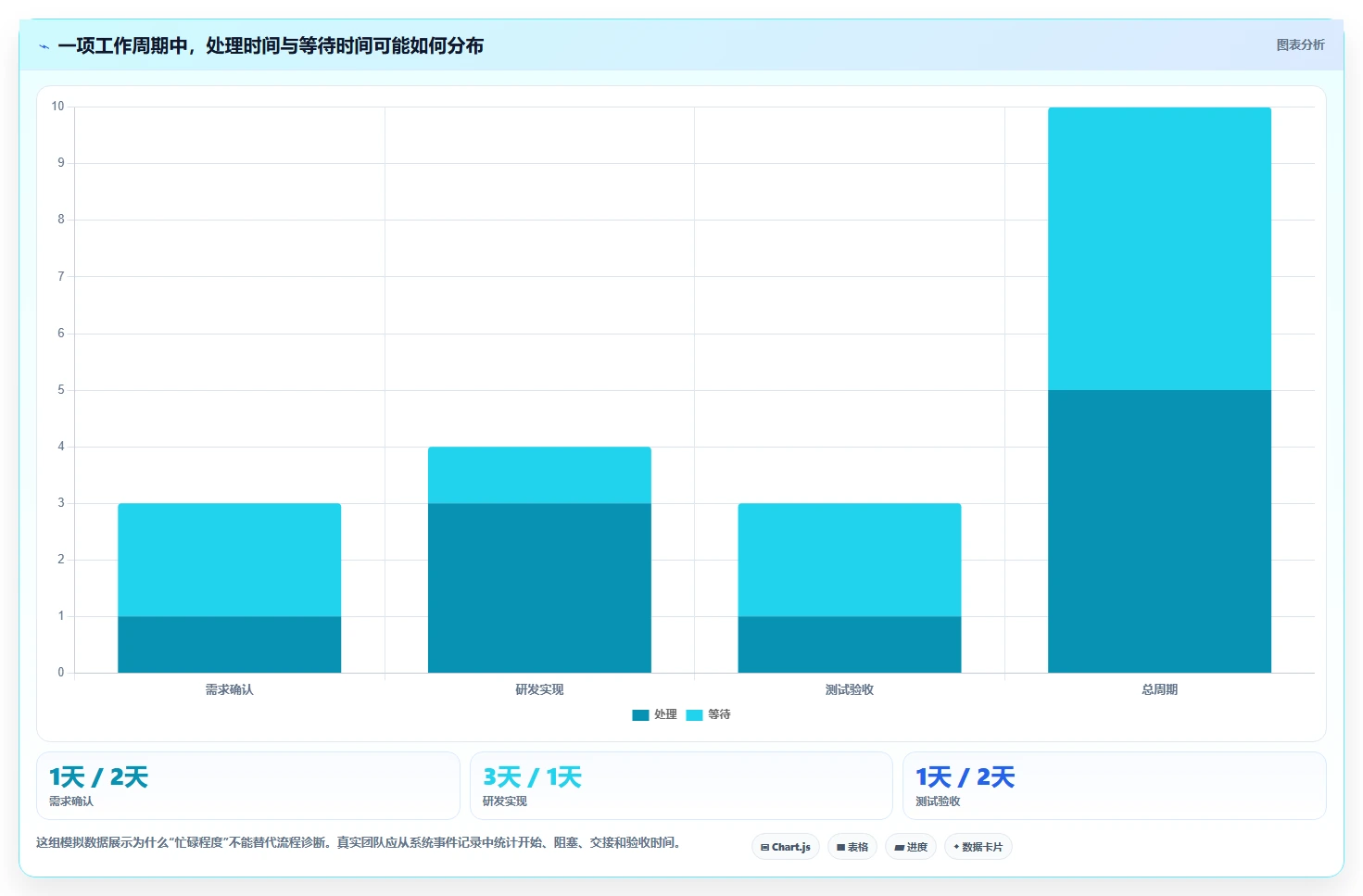Click the Chart.js tag
The image size is (1363, 896).
point(786,847)
